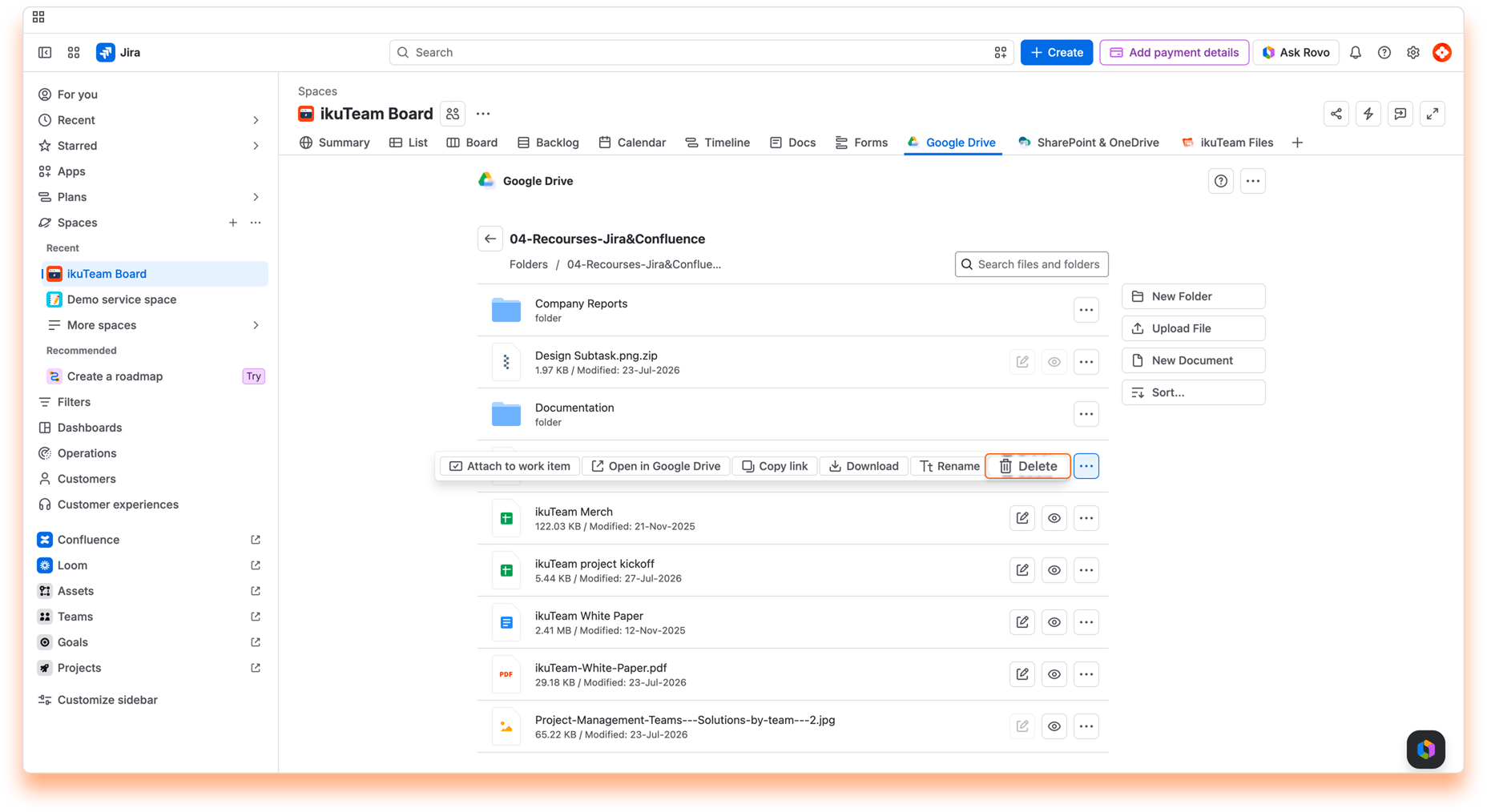
Task: Click the feedback icon next to the lightning bolt
Action: [1400, 114]
